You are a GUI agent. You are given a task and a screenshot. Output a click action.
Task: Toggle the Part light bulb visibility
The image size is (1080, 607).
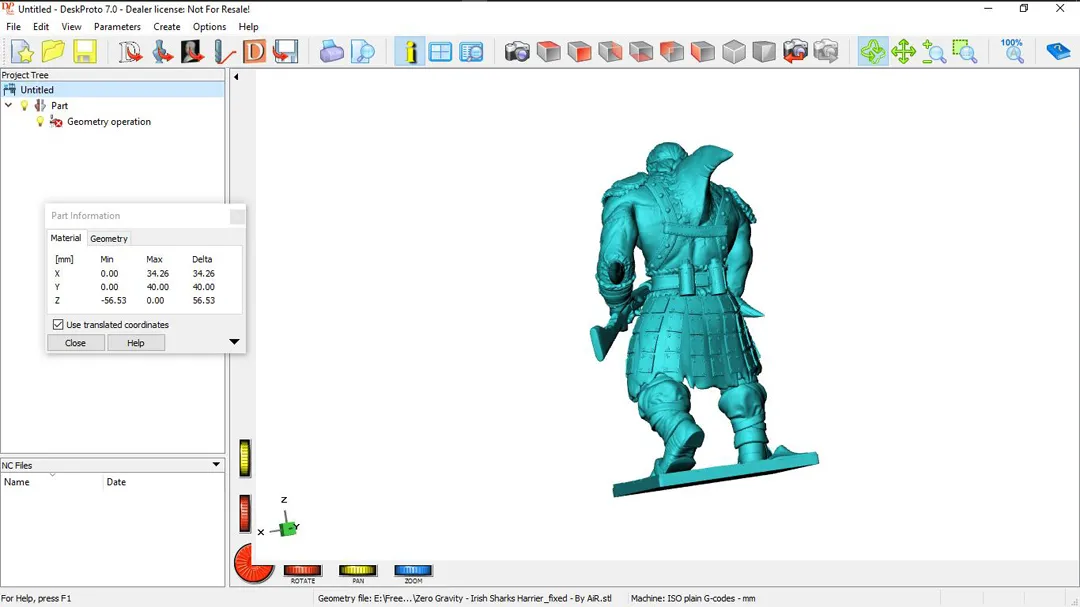tap(25, 106)
